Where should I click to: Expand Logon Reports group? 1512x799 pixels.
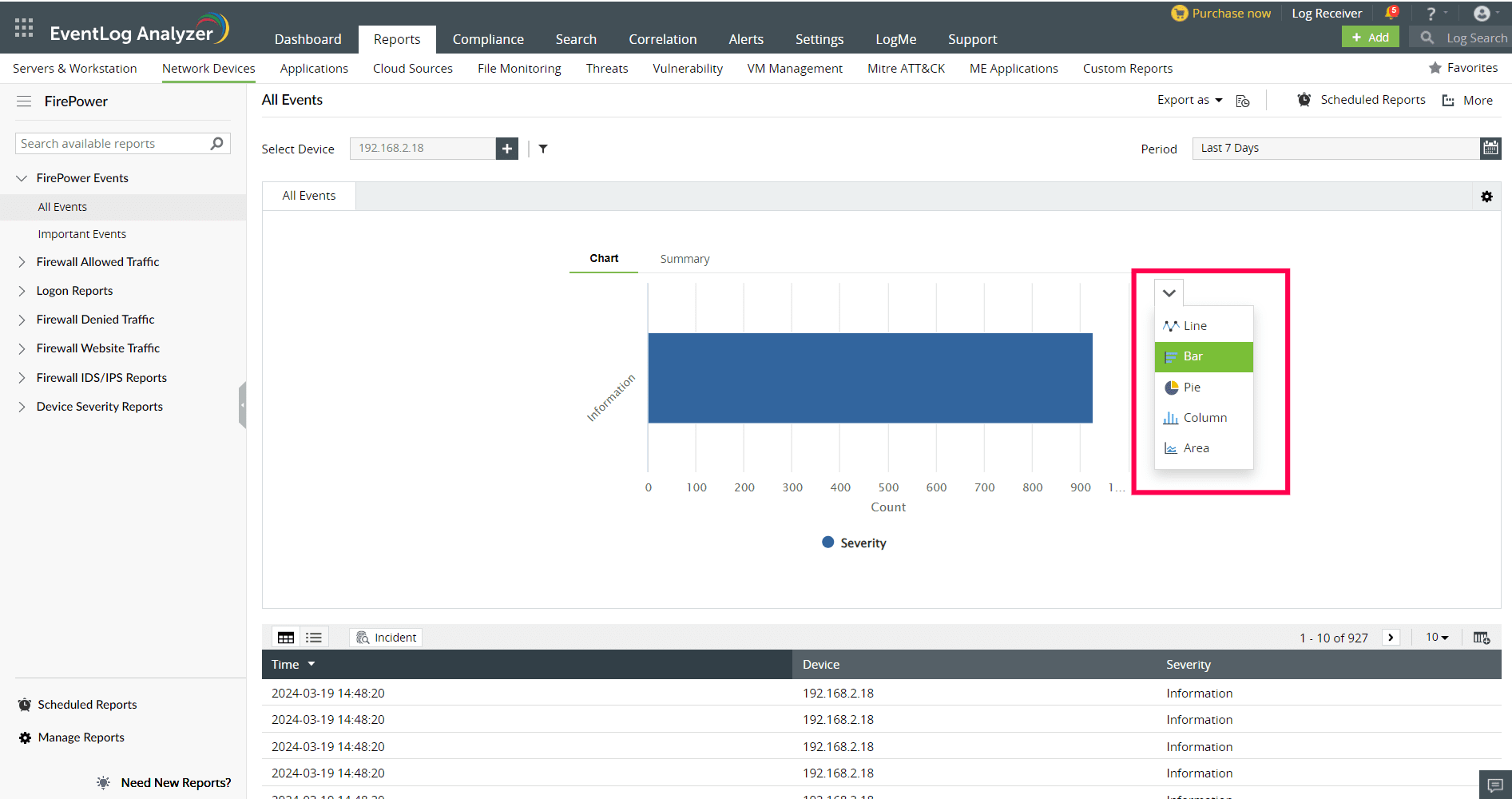22,291
